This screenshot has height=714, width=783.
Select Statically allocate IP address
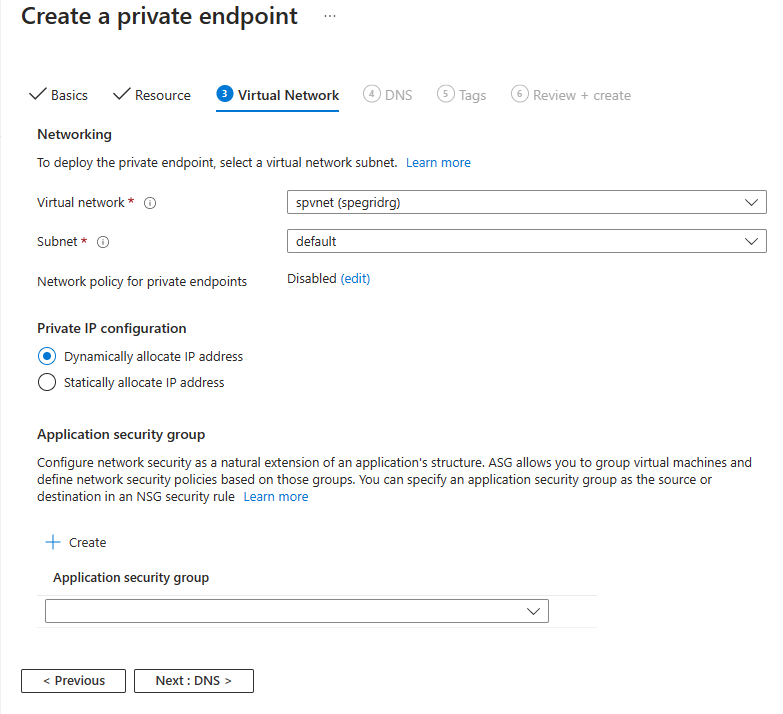tap(46, 382)
